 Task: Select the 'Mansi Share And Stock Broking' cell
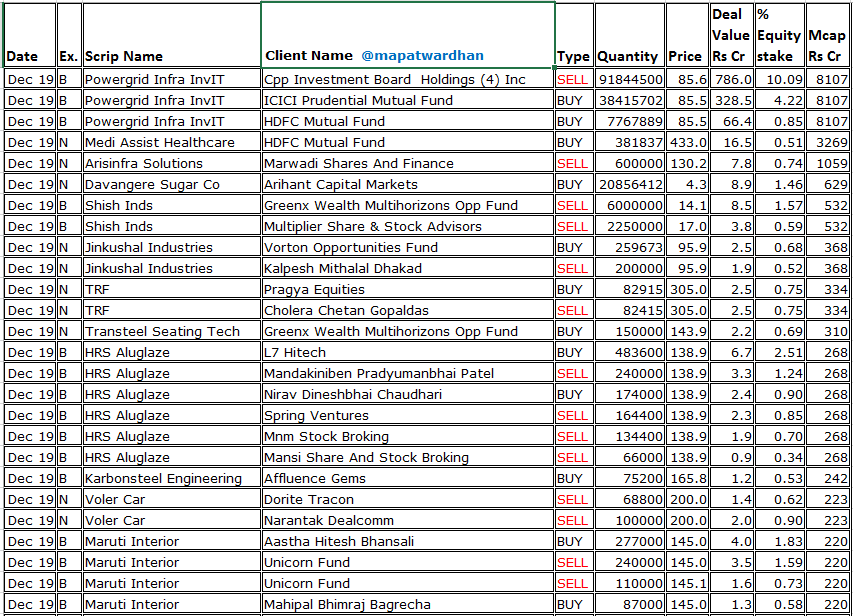coord(407,458)
